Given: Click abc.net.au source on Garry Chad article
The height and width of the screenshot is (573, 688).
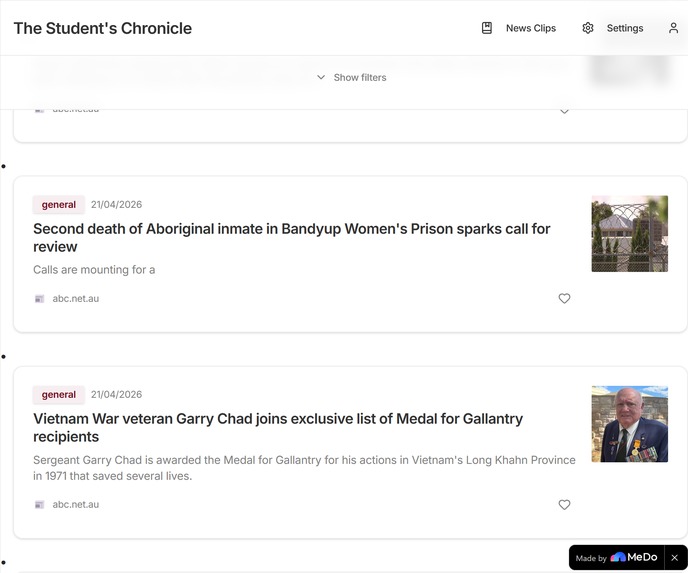Looking at the screenshot, I should point(75,505).
